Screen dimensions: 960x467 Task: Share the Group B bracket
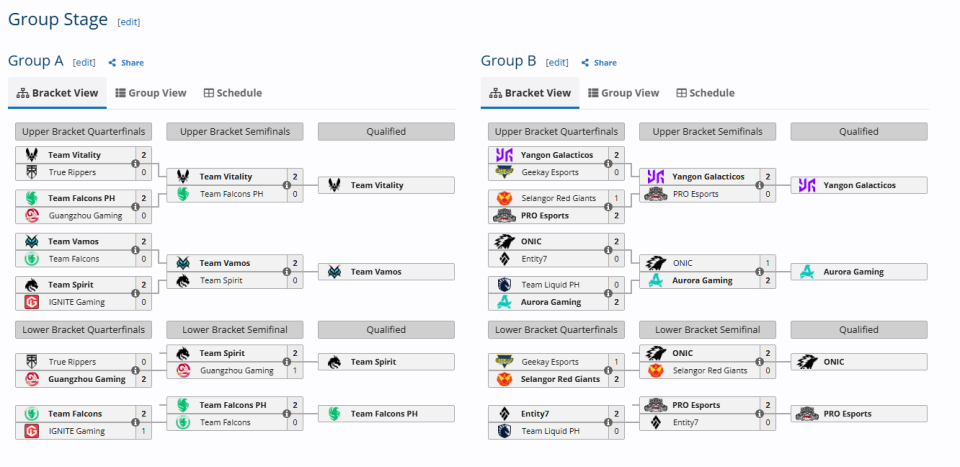599,62
